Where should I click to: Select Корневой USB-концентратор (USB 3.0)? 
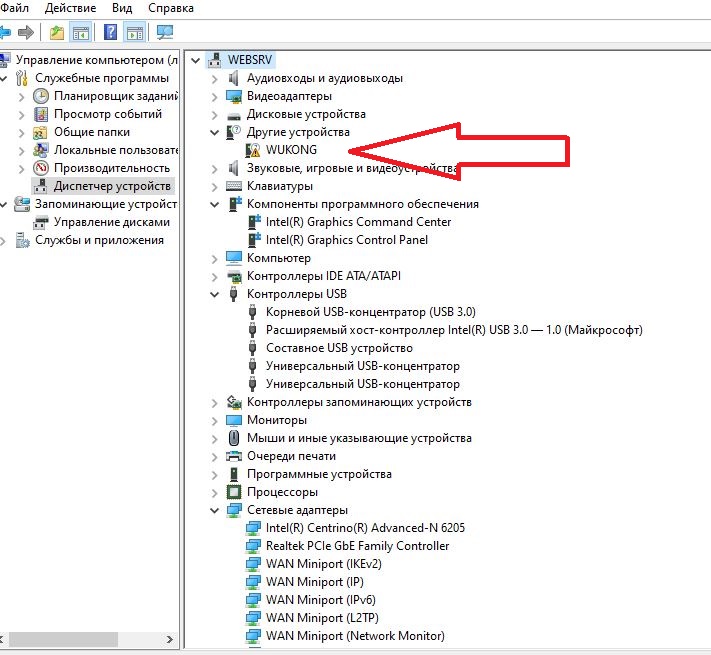point(370,312)
